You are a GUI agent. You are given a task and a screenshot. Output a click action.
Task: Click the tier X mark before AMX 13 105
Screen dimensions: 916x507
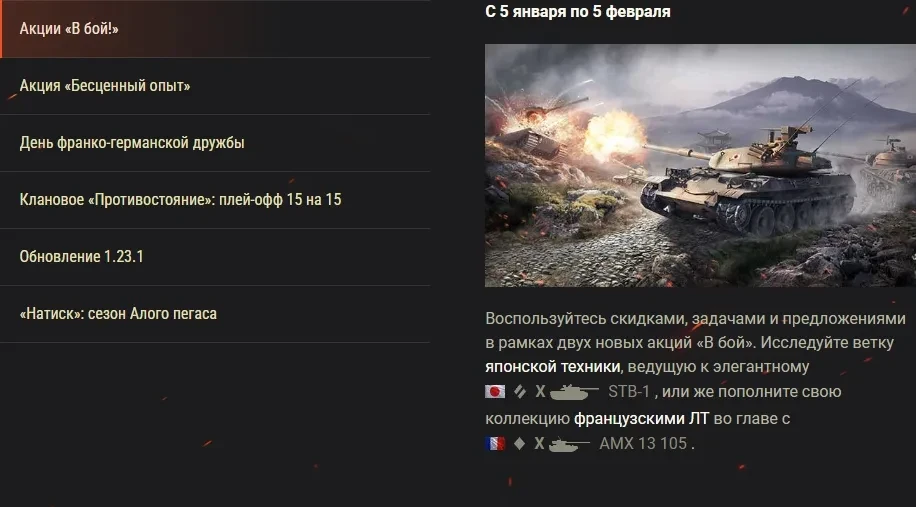click(539, 444)
